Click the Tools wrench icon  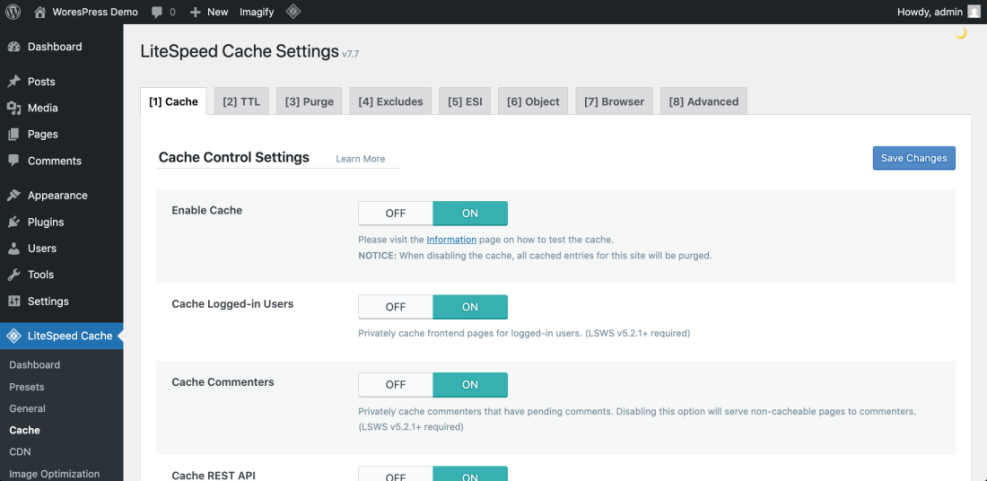coord(14,275)
